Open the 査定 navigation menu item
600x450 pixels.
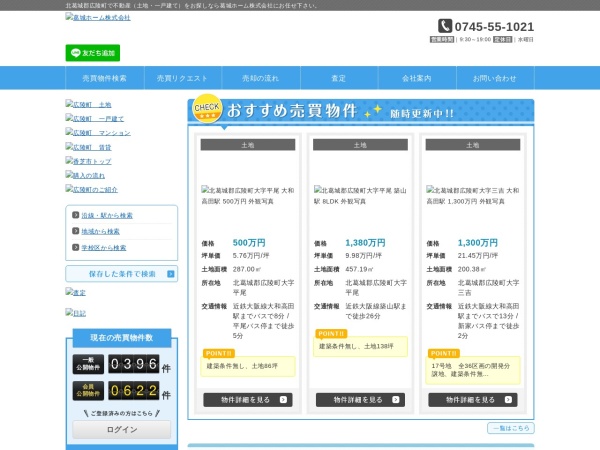pyautogui.click(x=339, y=78)
